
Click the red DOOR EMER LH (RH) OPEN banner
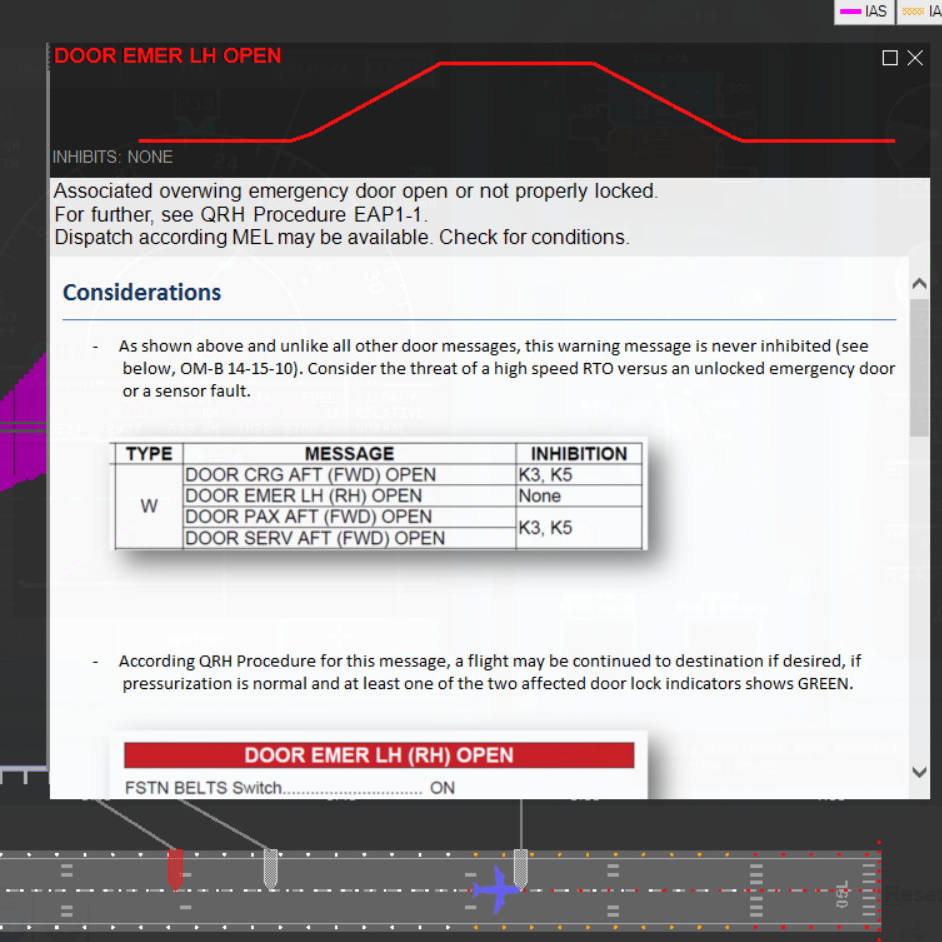(x=378, y=755)
